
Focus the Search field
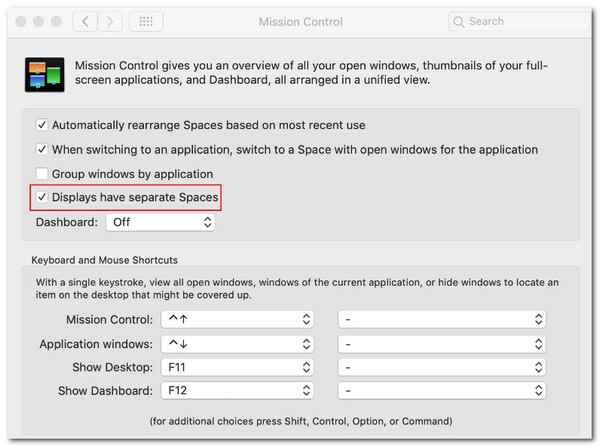[520, 21]
